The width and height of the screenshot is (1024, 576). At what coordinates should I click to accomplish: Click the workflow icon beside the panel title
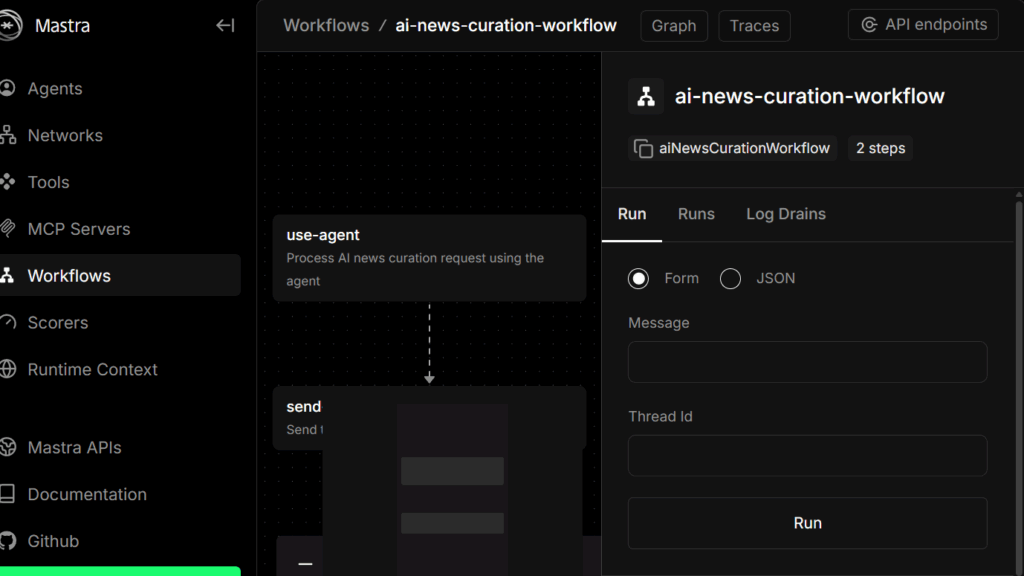646,97
